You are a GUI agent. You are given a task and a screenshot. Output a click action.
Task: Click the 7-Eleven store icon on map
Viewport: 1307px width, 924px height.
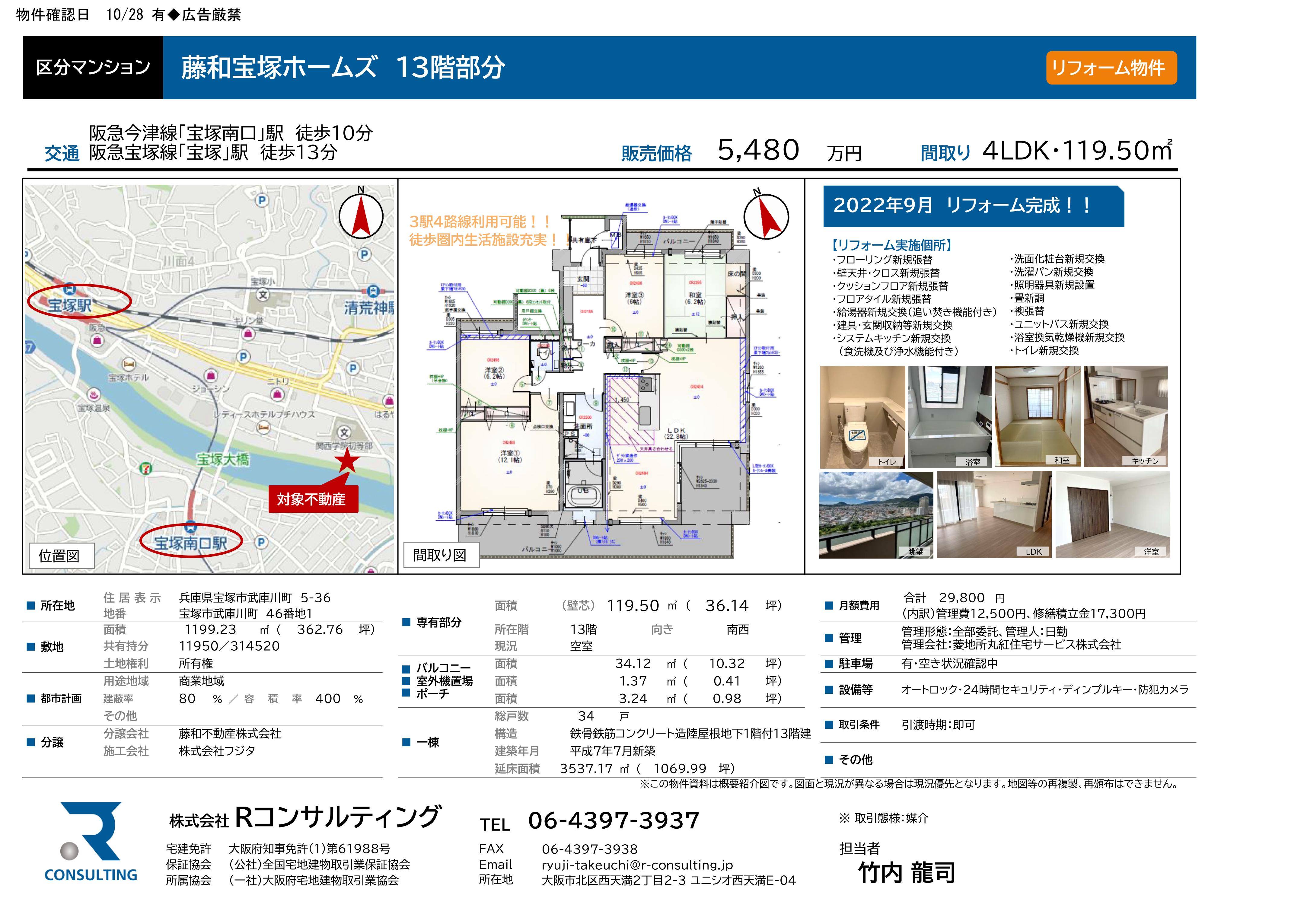click(146, 469)
